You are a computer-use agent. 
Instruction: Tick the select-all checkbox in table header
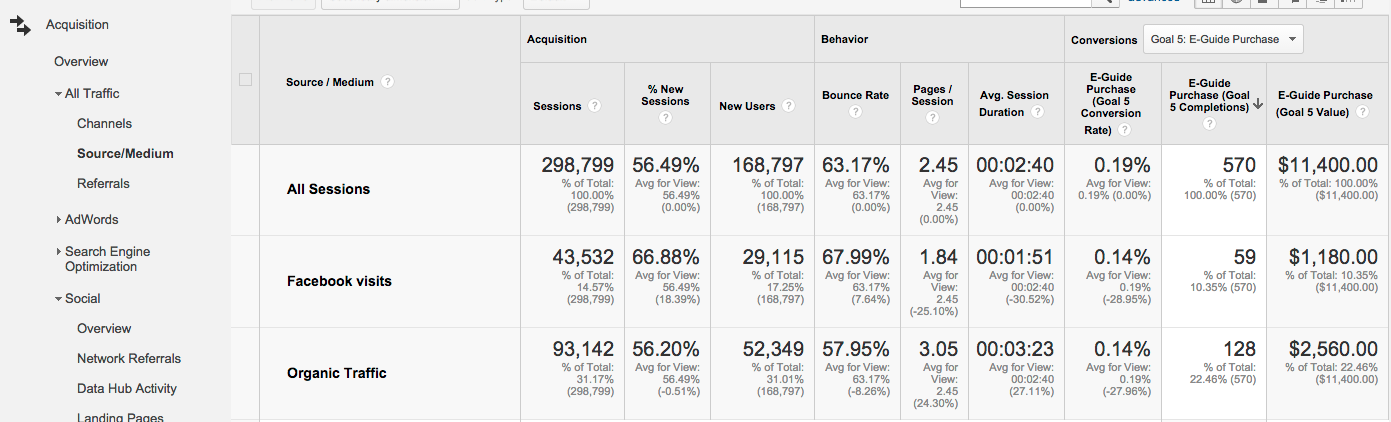pos(246,80)
